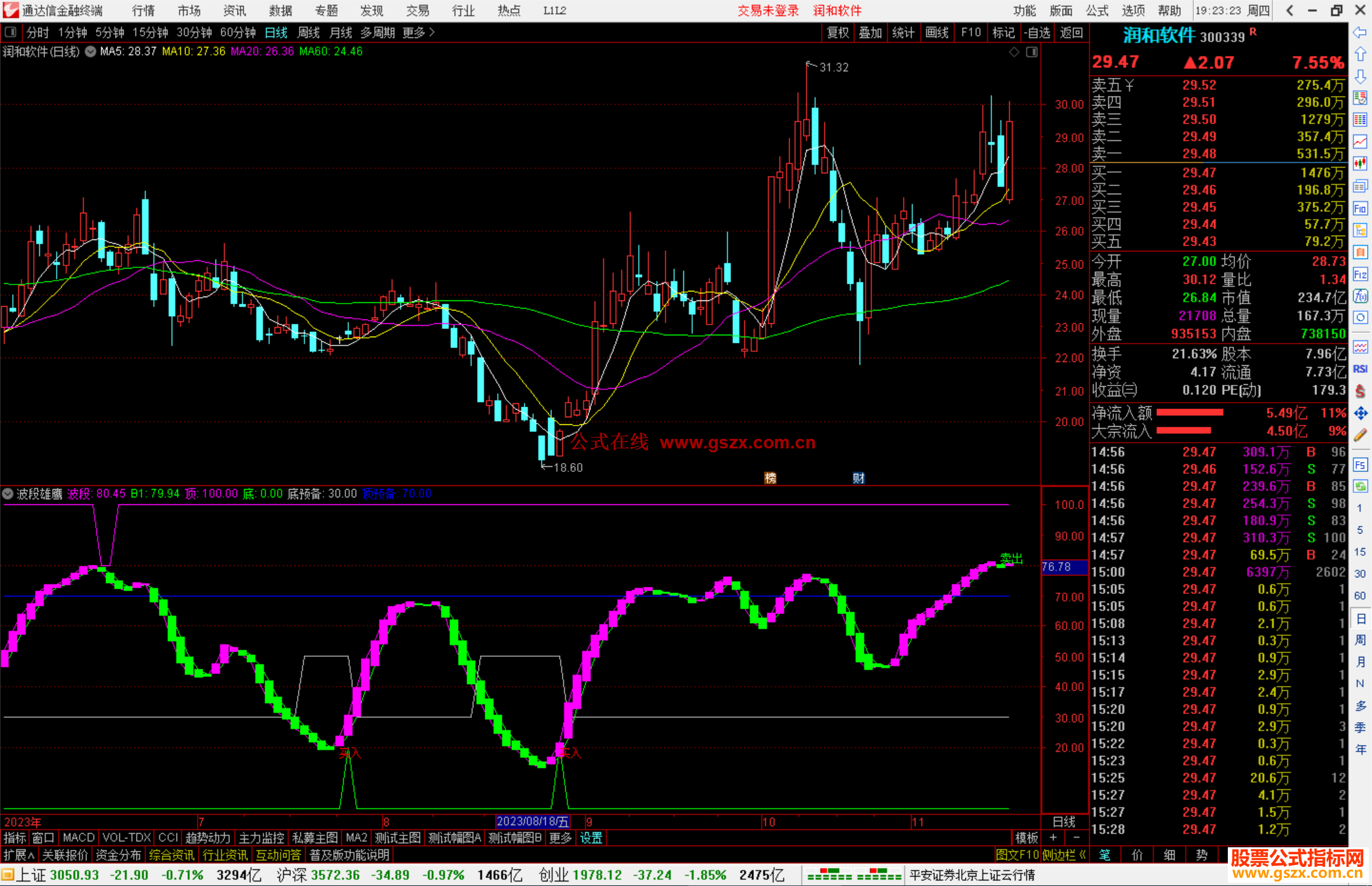This screenshot has width=1372, height=886.
Task: Expand the 扩展 panel at bottom left
Action: [18, 855]
